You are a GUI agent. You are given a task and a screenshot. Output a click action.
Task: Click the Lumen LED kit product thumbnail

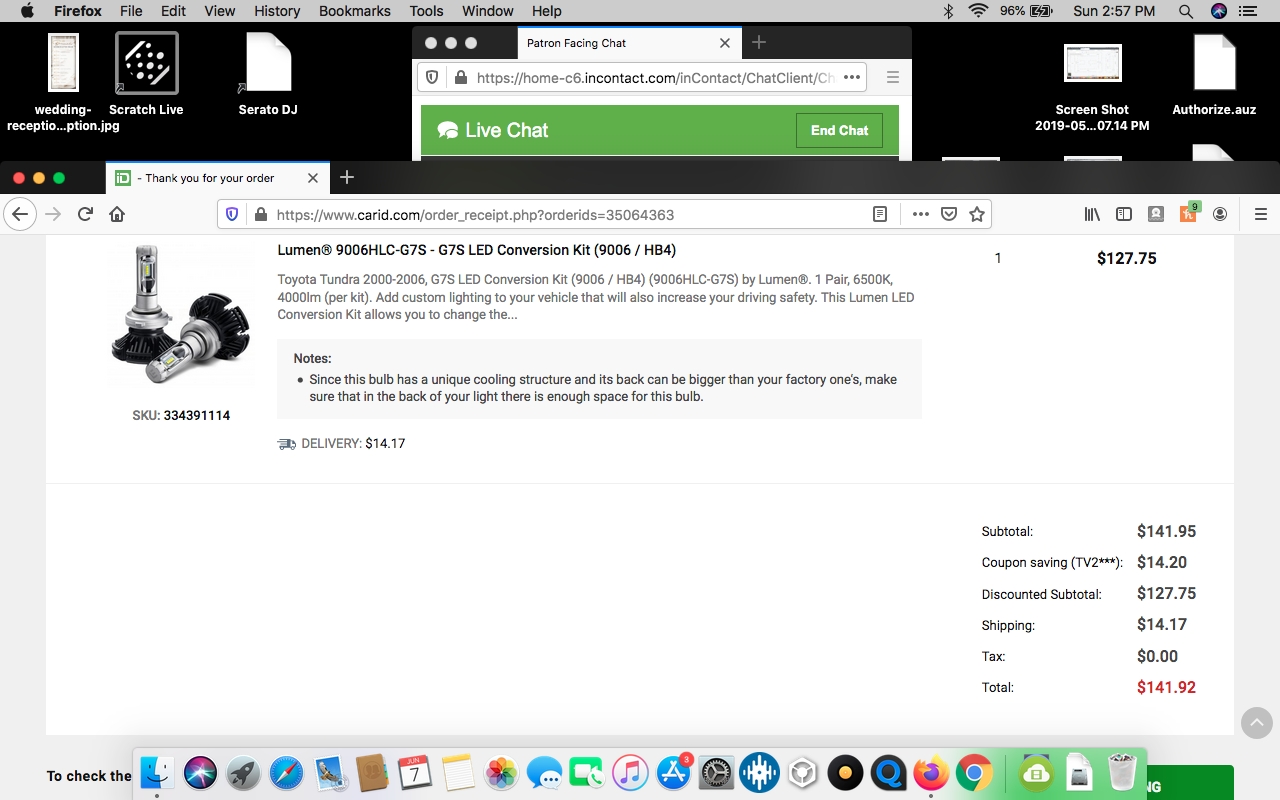pos(180,314)
